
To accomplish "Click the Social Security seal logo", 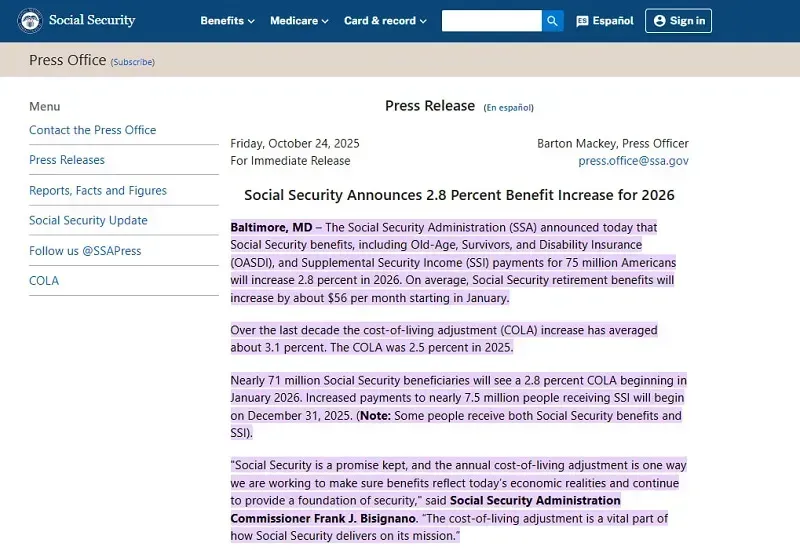I will [x=30, y=21].
